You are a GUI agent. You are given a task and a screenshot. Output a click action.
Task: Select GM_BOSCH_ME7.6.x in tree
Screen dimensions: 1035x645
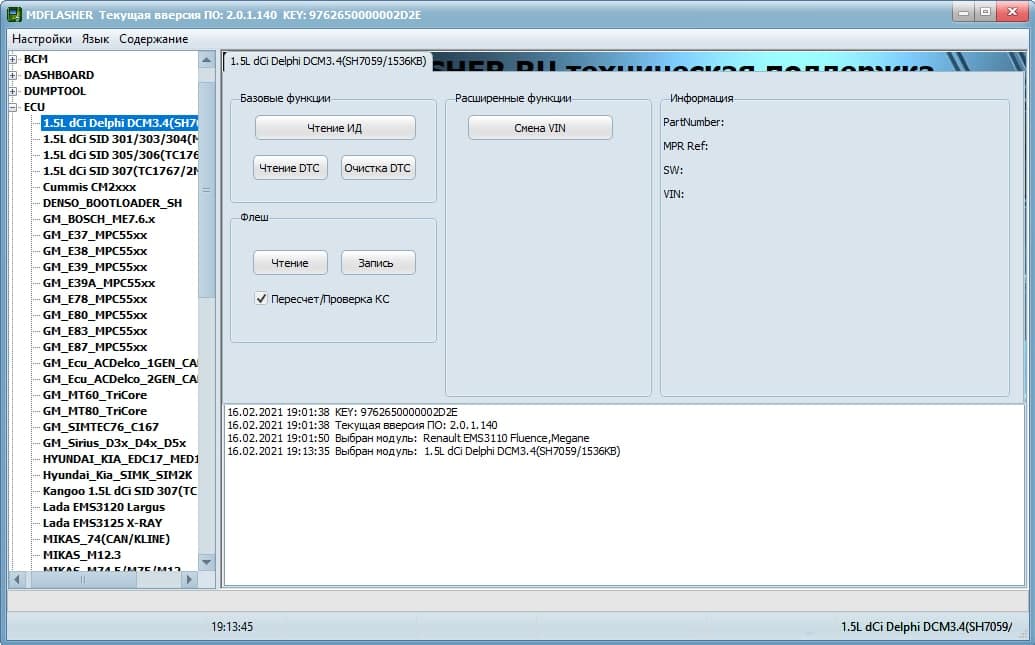99,219
